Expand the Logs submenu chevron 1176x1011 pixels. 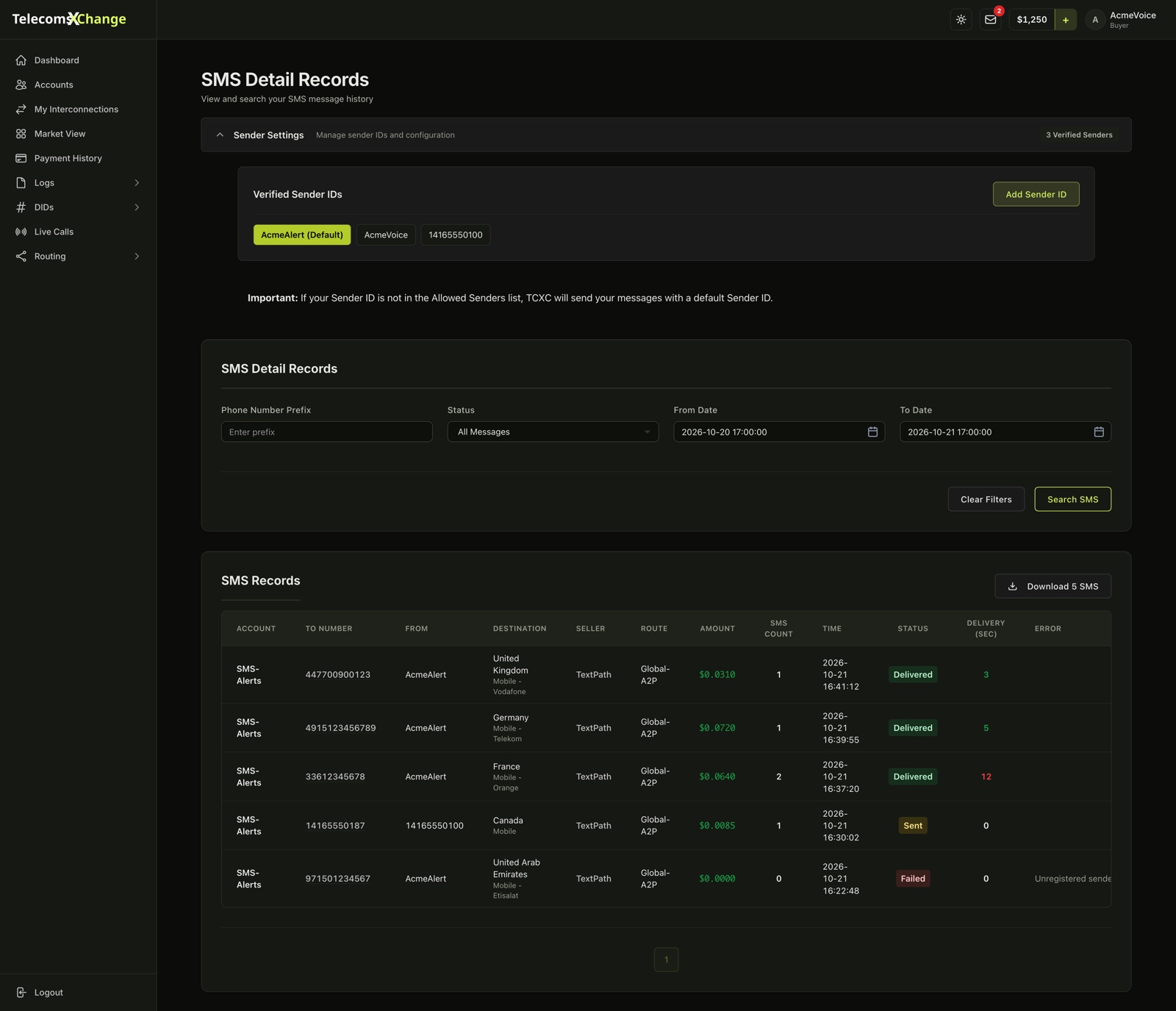137,182
